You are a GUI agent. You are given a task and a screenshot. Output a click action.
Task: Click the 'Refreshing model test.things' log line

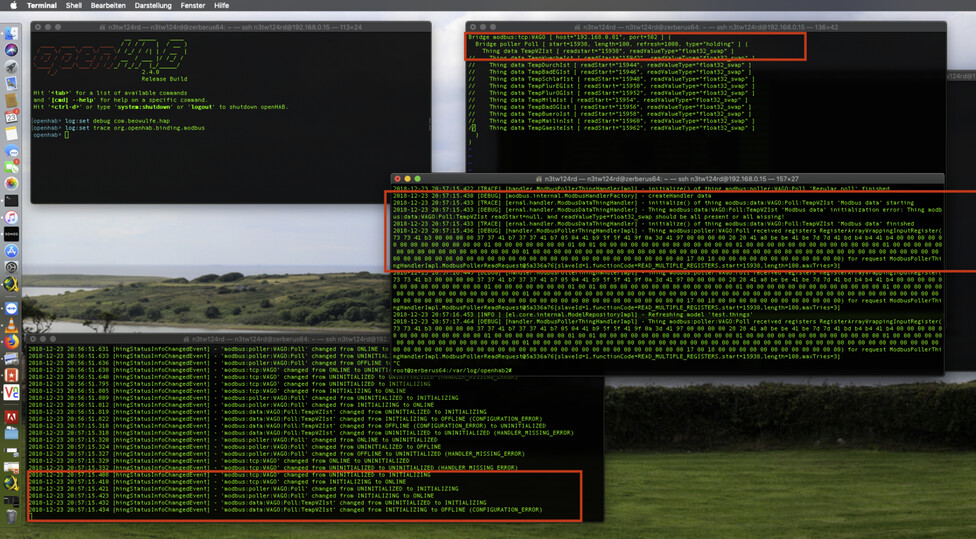571,314
